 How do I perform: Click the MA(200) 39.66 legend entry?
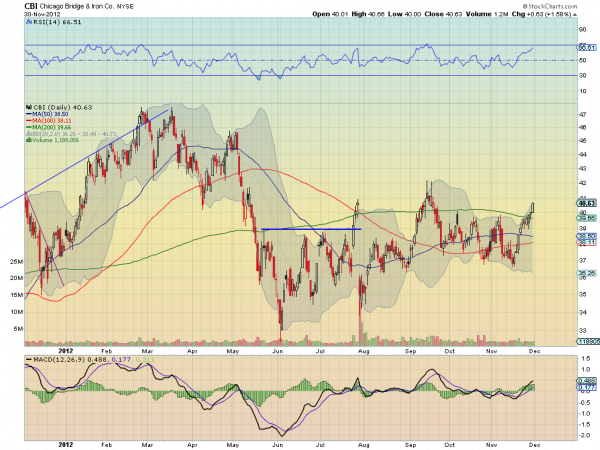point(49,127)
